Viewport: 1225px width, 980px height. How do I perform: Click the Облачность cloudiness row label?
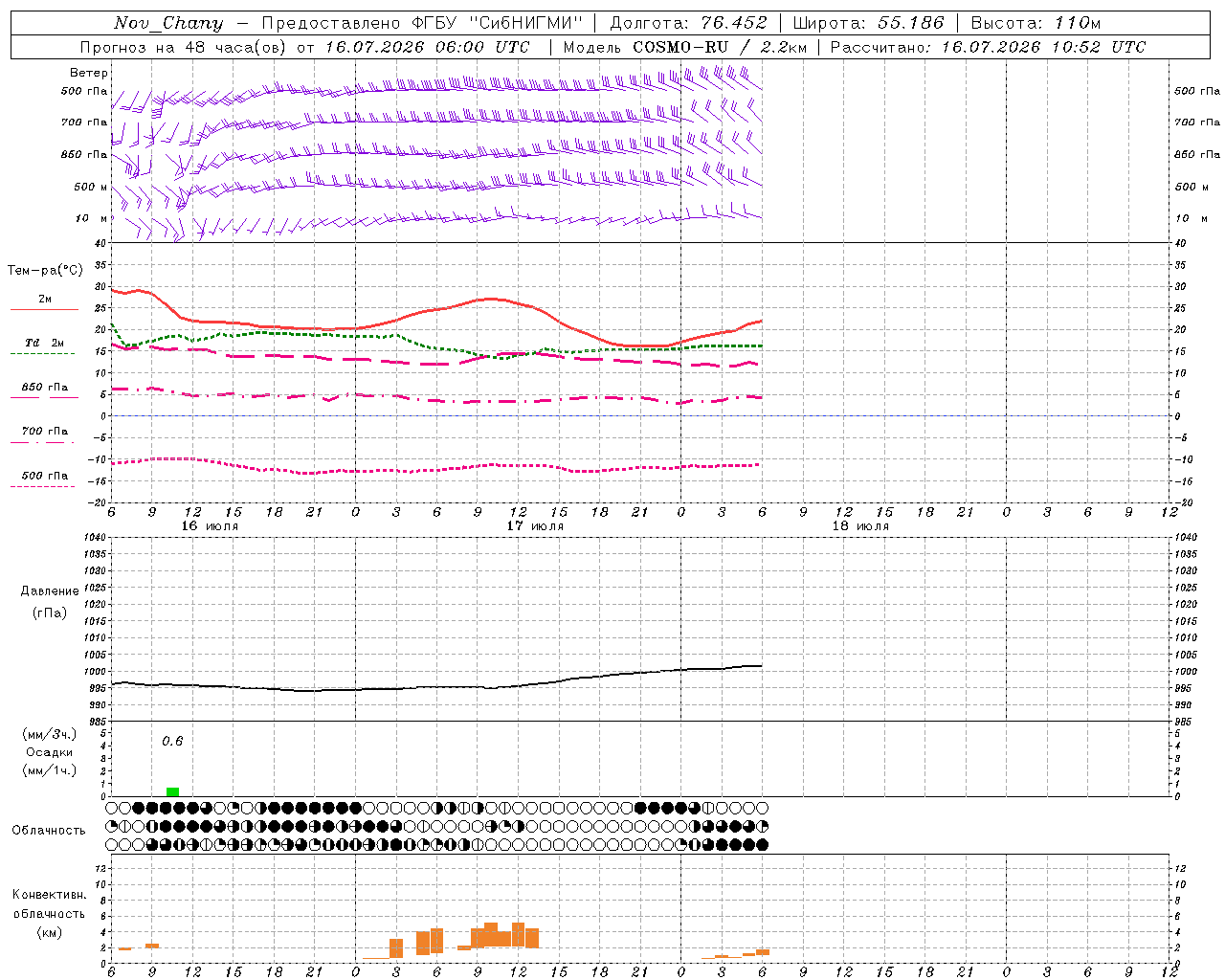coord(49,830)
